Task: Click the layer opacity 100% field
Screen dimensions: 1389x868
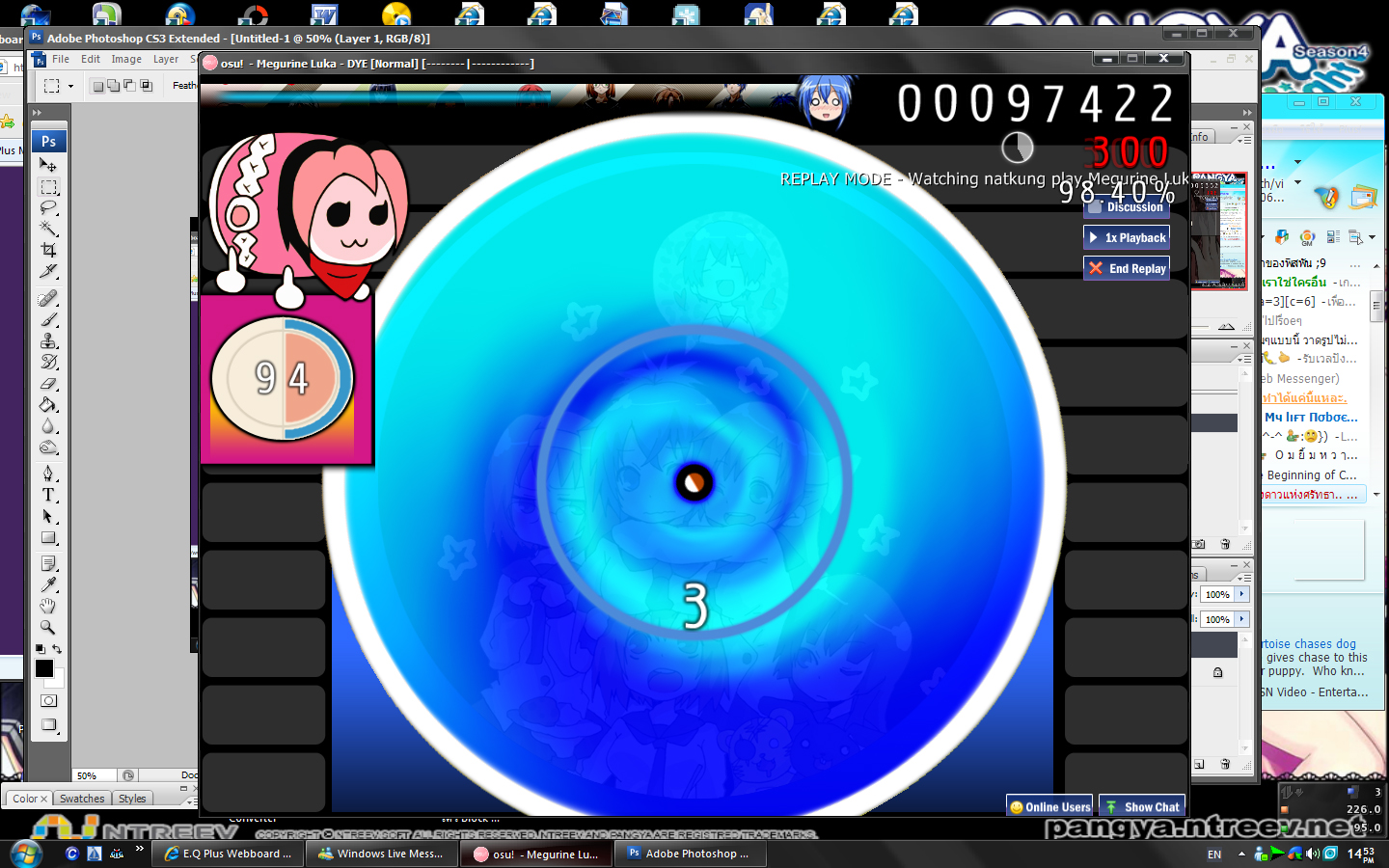Action: (x=1218, y=594)
